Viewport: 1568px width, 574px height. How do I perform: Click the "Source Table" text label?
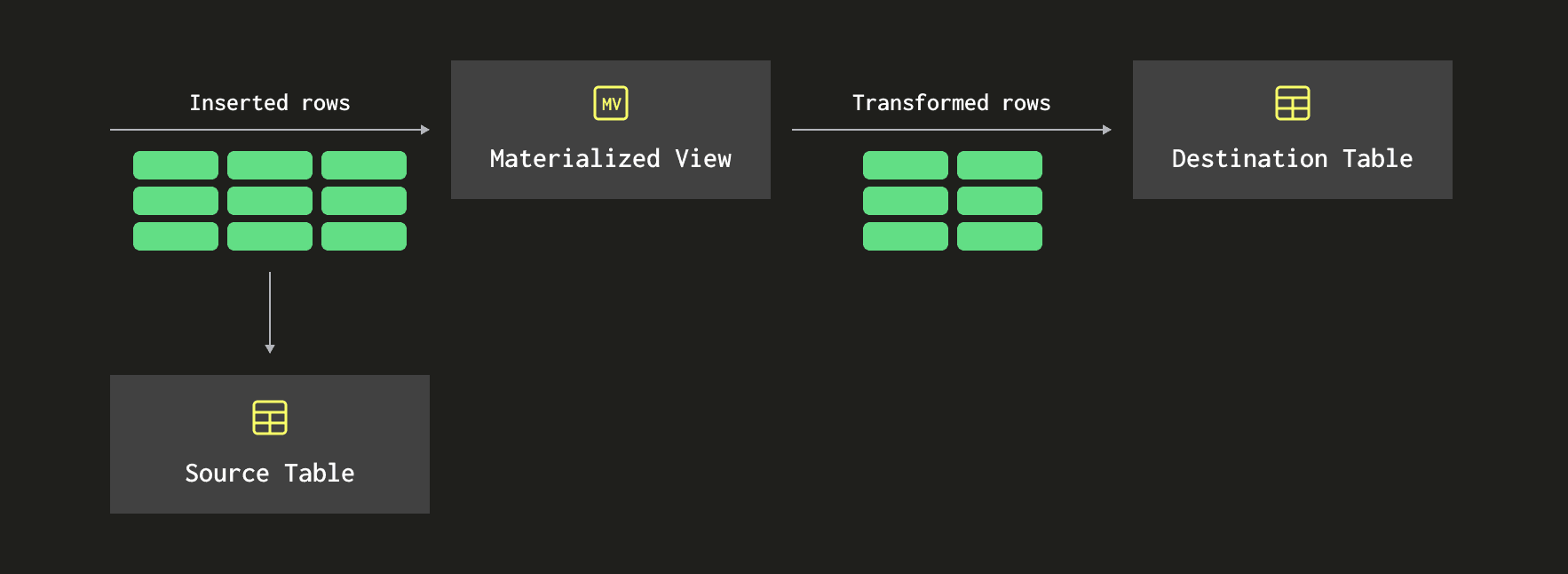pyautogui.click(x=270, y=474)
